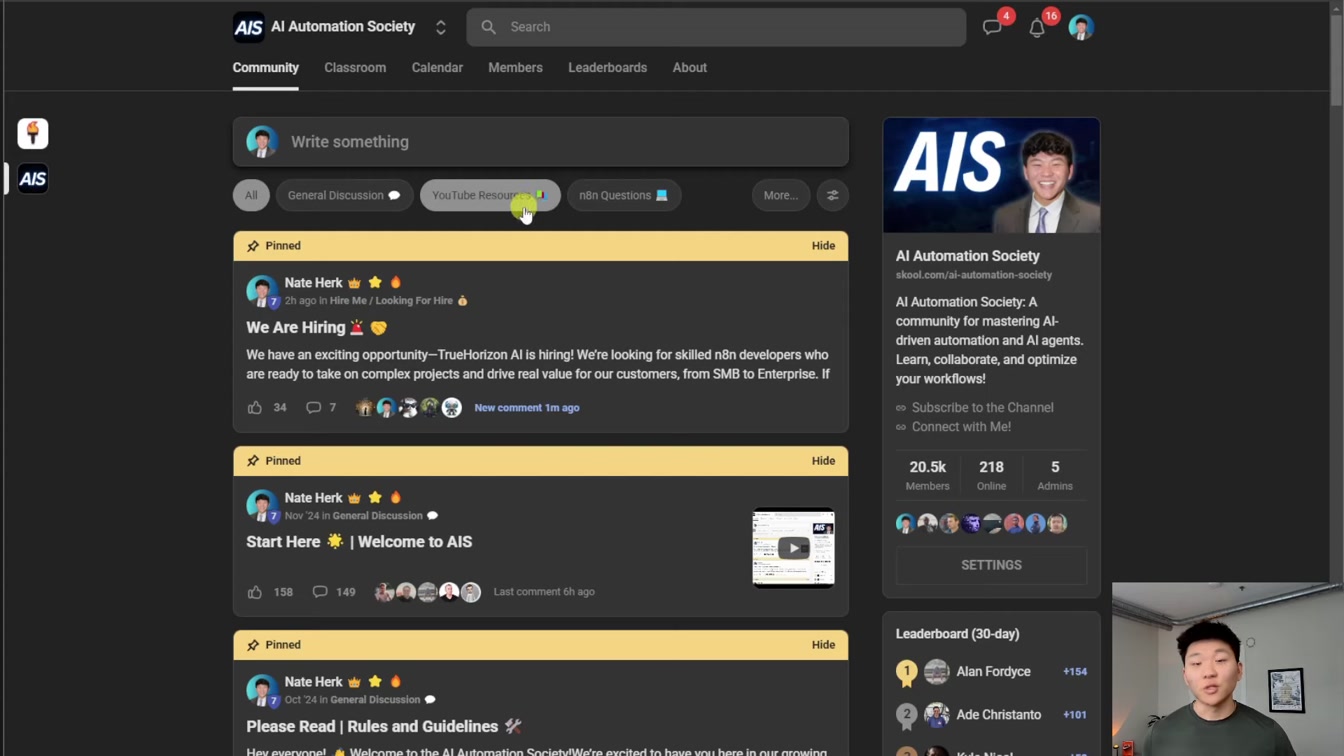Viewport: 1344px width, 756px height.
Task: Play the Start Here video thumbnail
Action: point(794,548)
